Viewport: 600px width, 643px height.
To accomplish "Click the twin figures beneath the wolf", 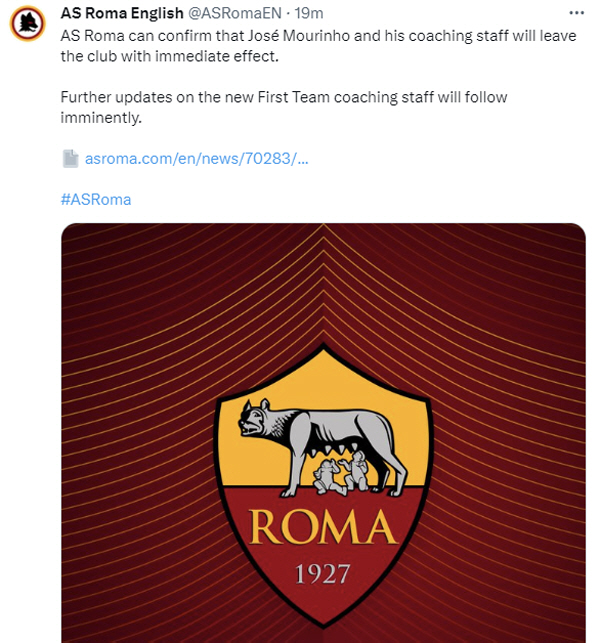I will coord(342,472).
